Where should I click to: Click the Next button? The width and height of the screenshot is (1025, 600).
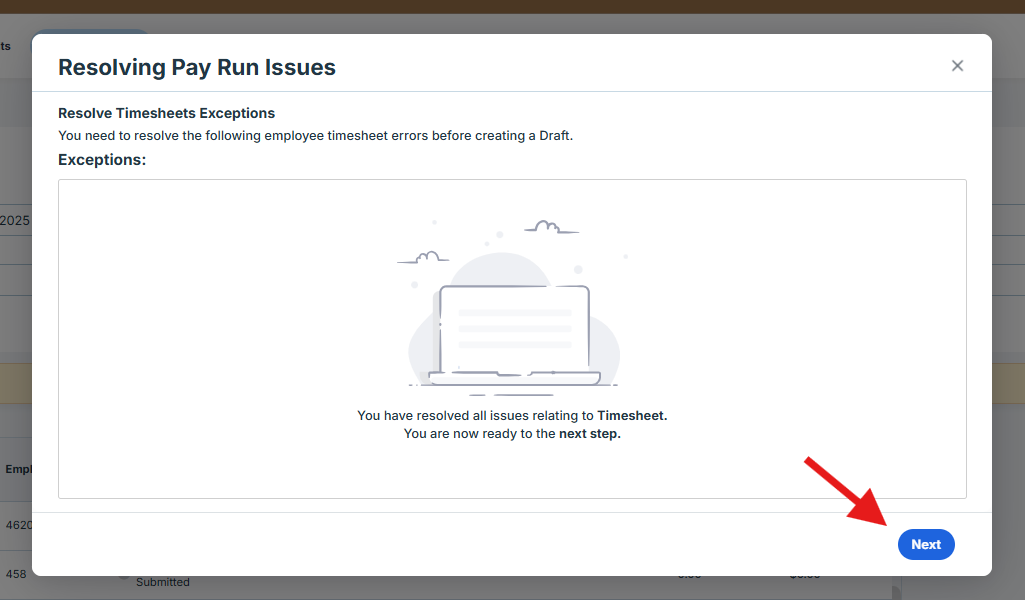click(x=925, y=544)
